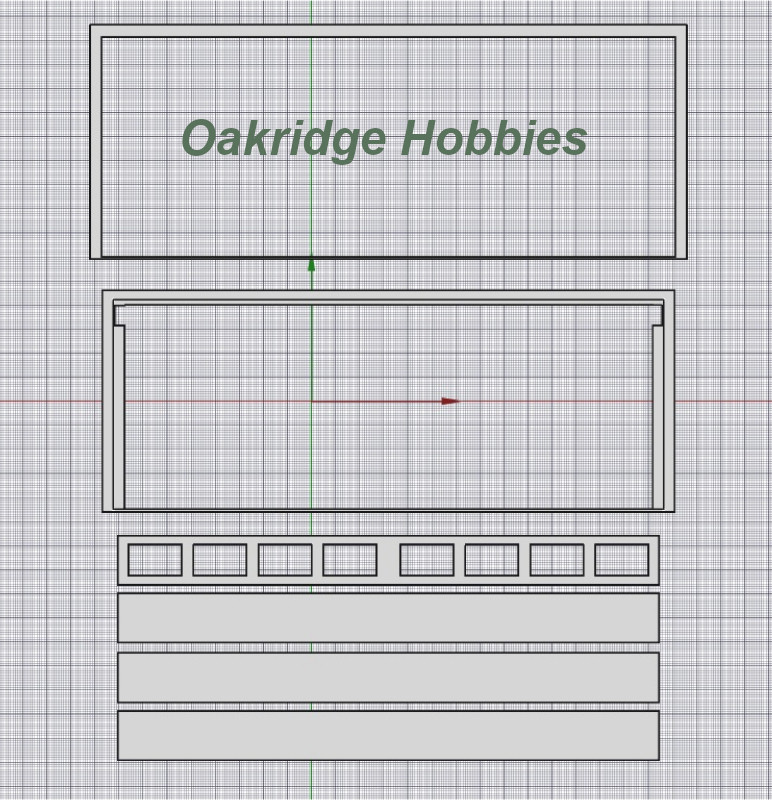Select the top border of the upper frame
This screenshot has height=800, width=772.
(x=388, y=31)
